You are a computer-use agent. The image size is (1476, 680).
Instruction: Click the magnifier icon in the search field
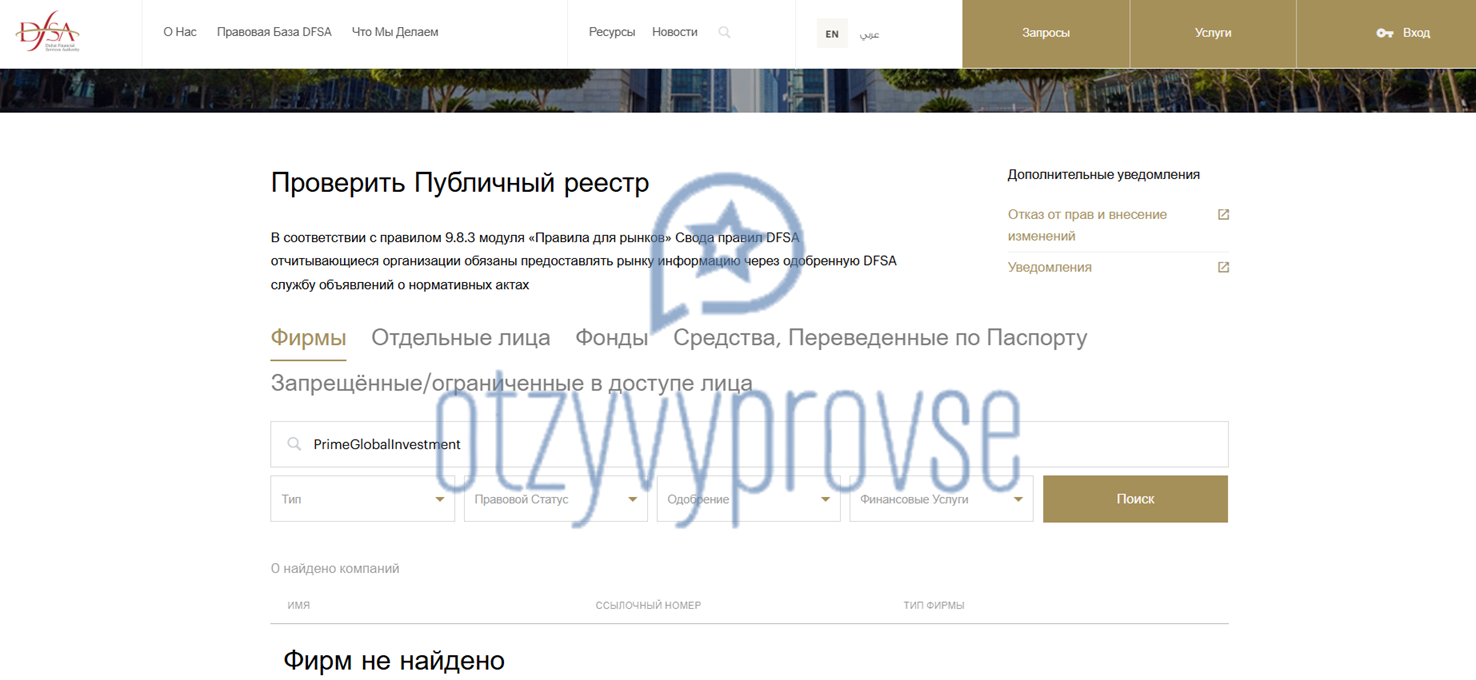(294, 444)
